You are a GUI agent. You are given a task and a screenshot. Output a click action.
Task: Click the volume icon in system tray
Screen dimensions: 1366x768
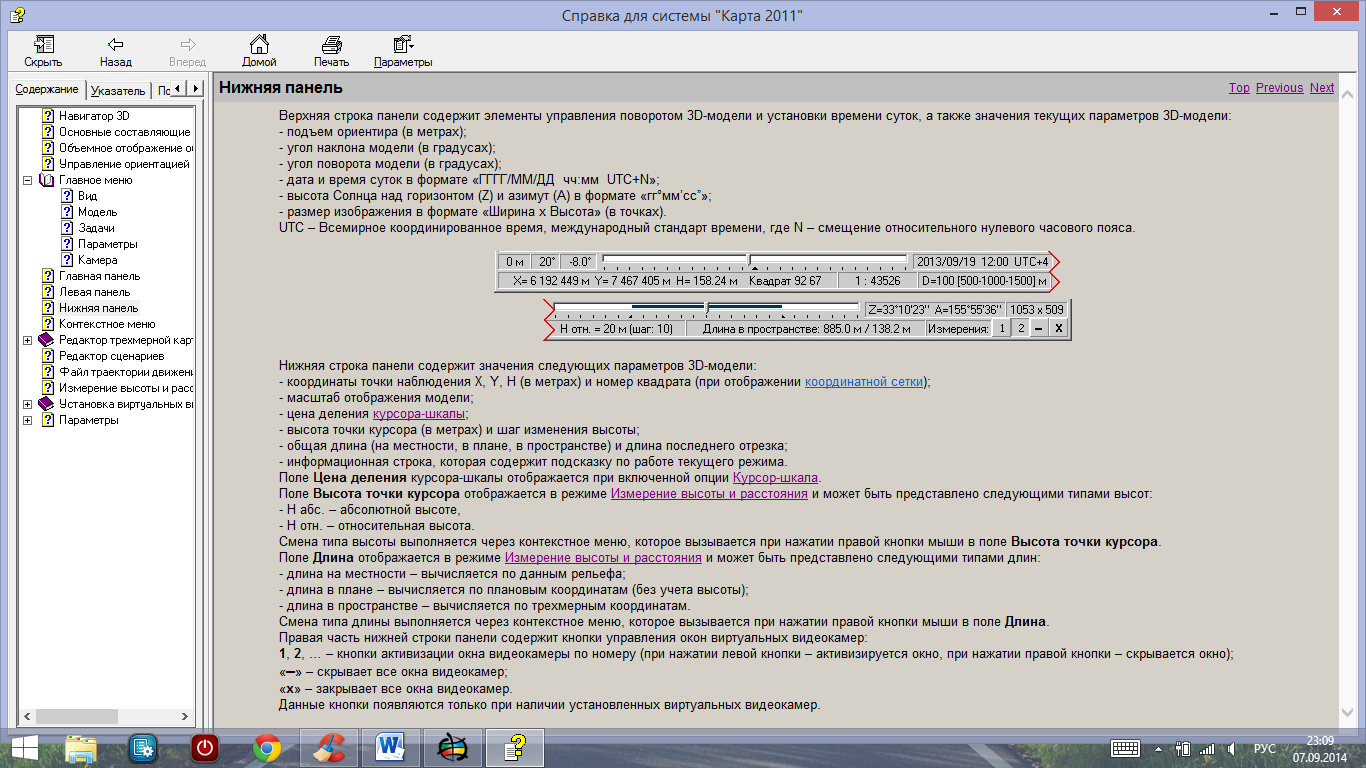[x=1234, y=748]
